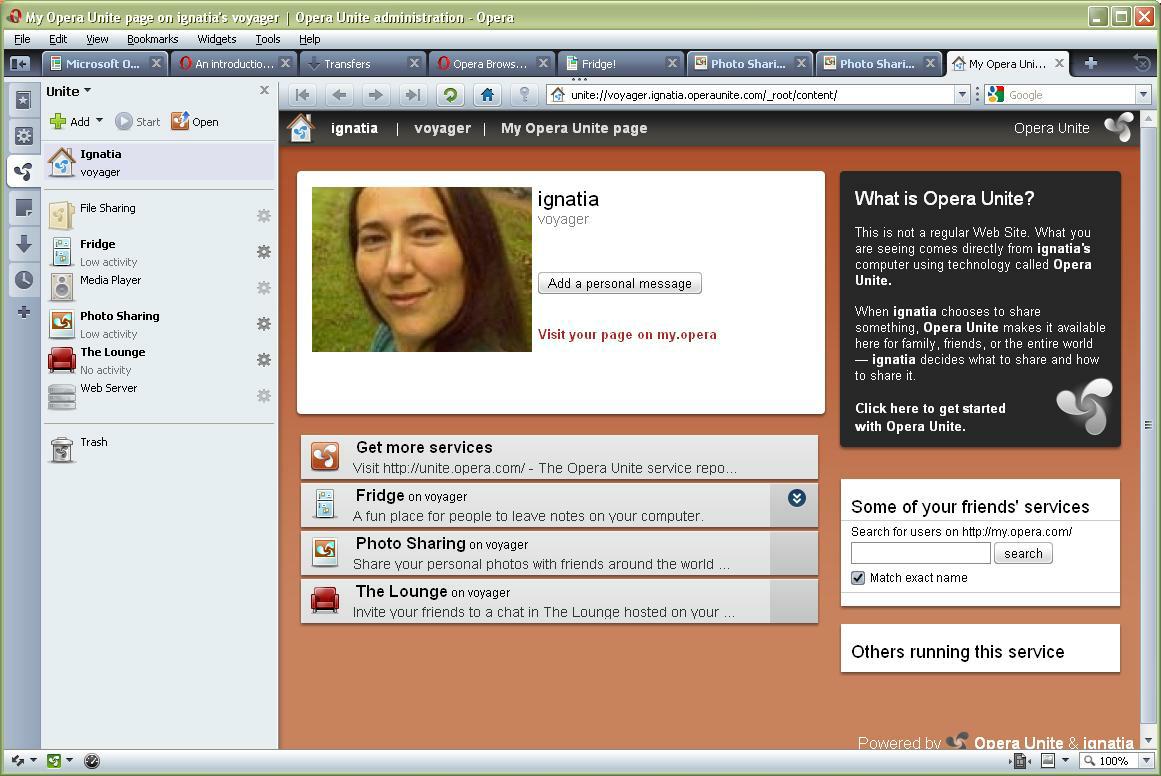This screenshot has width=1161, height=776.
Task: Toggle the panel sidebar button left of tabs
Action: tap(20, 64)
